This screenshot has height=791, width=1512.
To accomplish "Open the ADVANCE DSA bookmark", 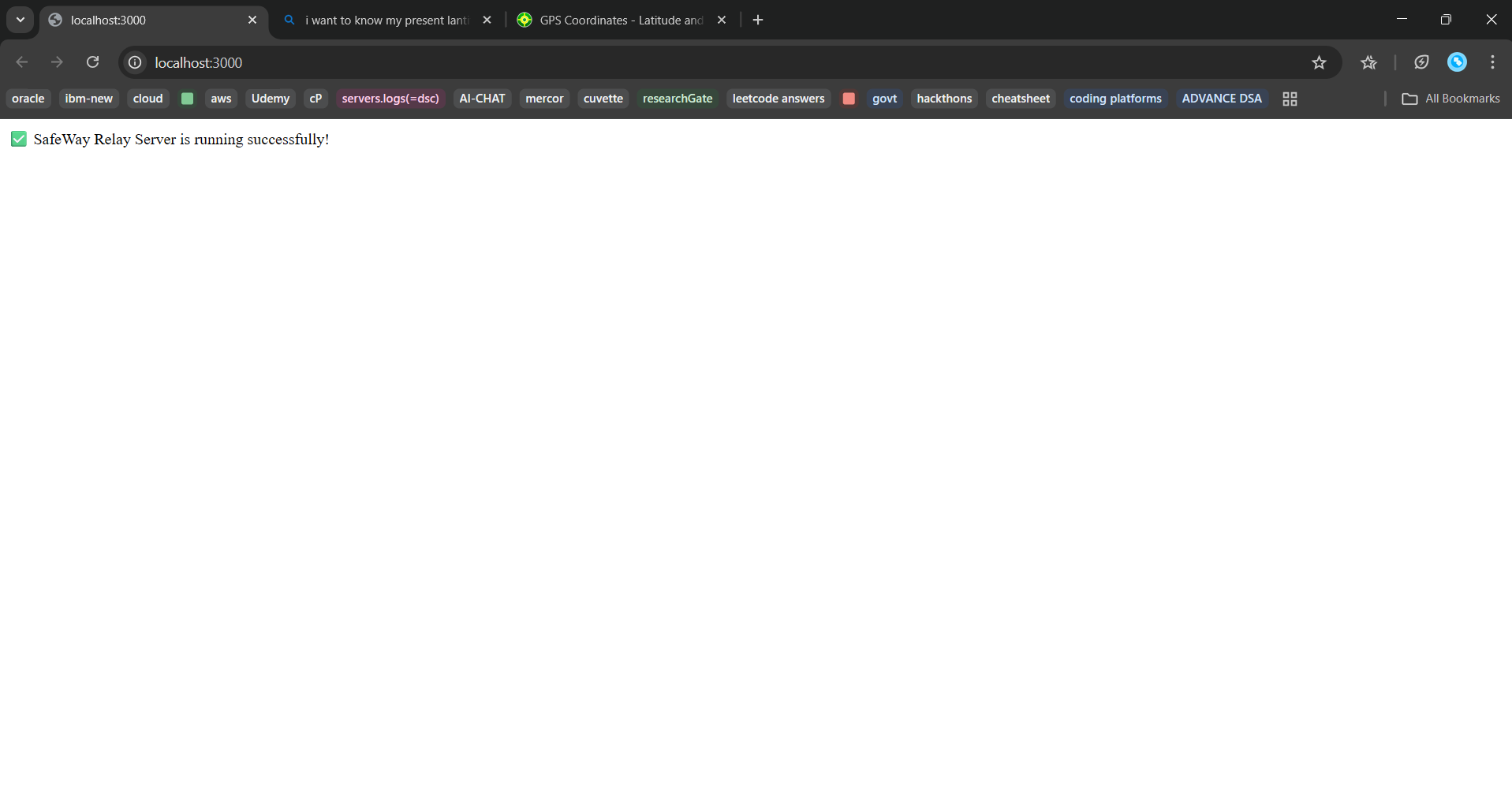I will click(1222, 99).
